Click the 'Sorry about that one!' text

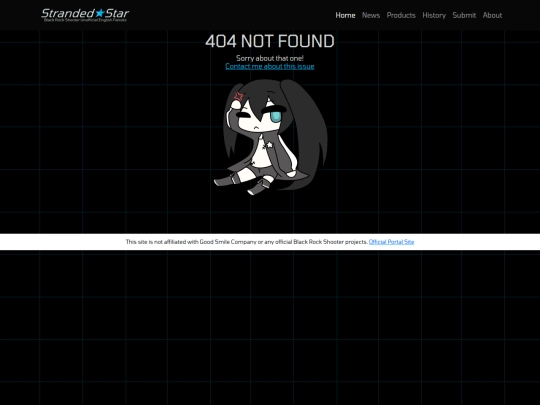coord(270,58)
